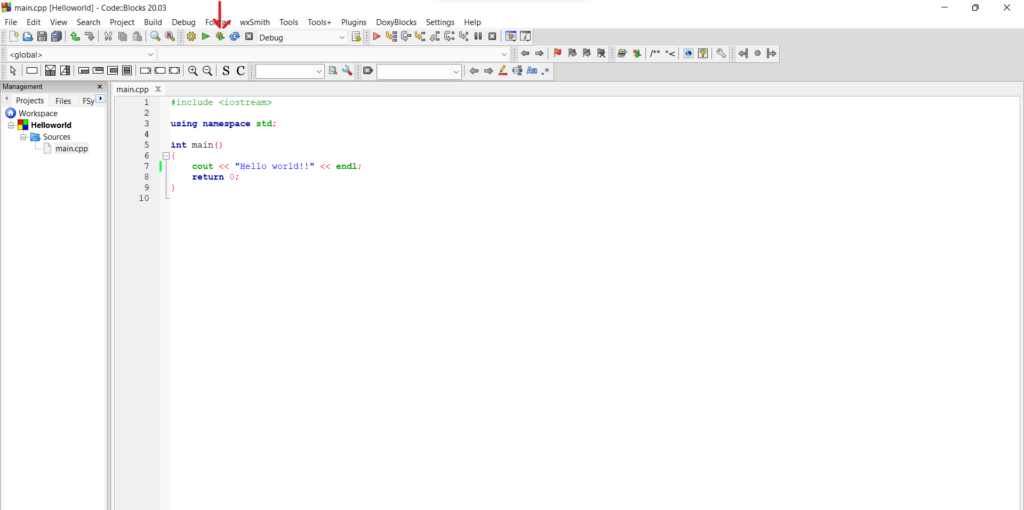Collapse the code fold at main function
The height and width of the screenshot is (510, 1024).
(x=166, y=156)
